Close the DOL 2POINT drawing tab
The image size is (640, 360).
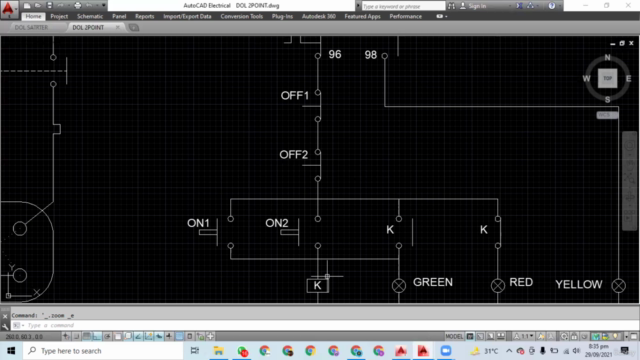(118, 27)
